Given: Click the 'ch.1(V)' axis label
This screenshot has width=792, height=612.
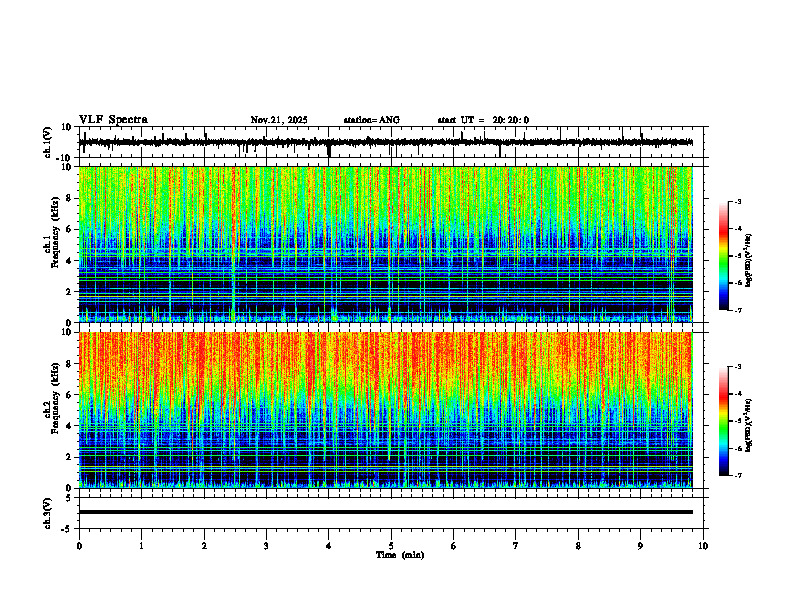Looking at the screenshot, I should click(48, 142).
